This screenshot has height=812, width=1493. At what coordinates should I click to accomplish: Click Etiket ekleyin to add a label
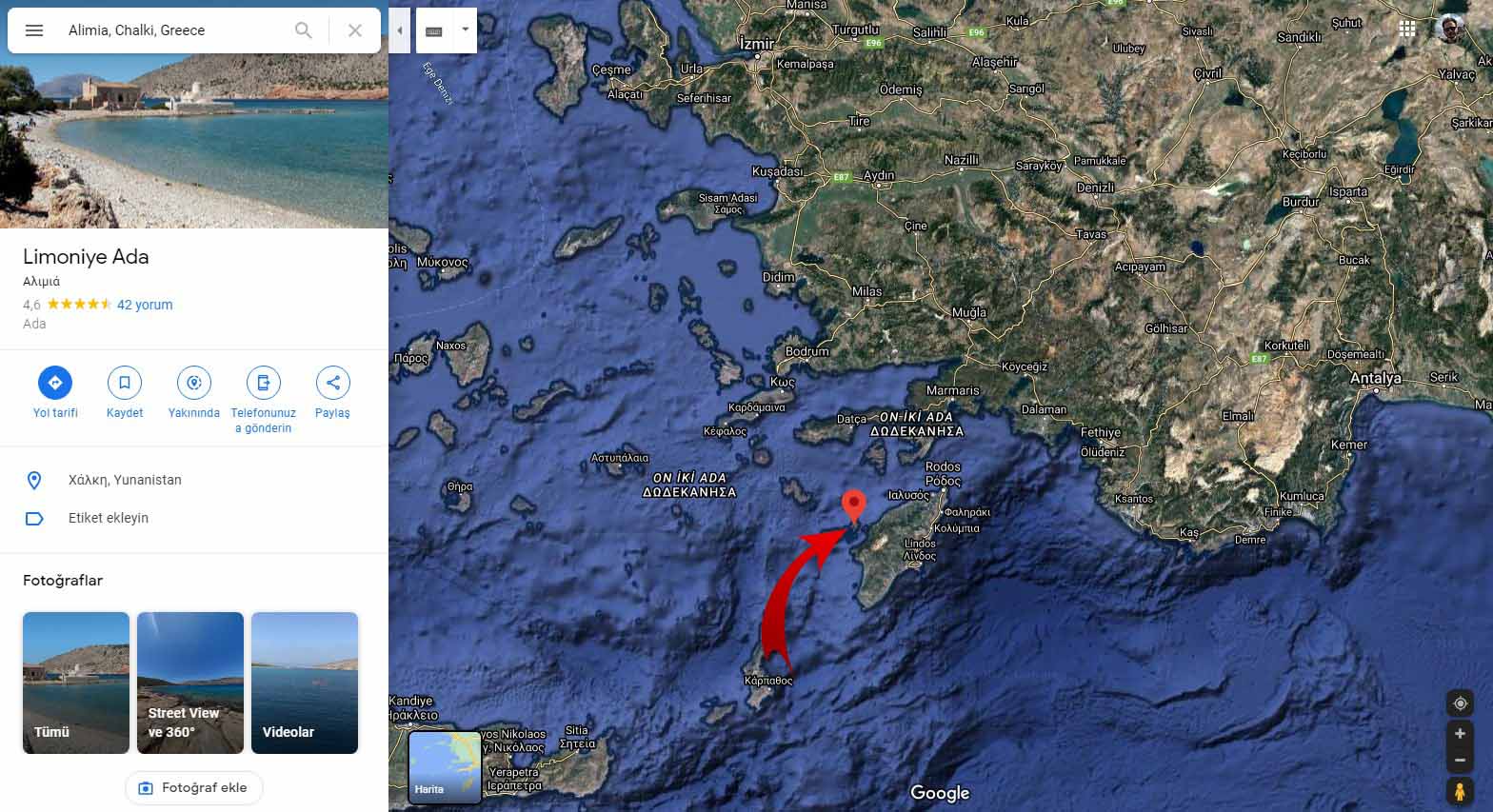109,518
